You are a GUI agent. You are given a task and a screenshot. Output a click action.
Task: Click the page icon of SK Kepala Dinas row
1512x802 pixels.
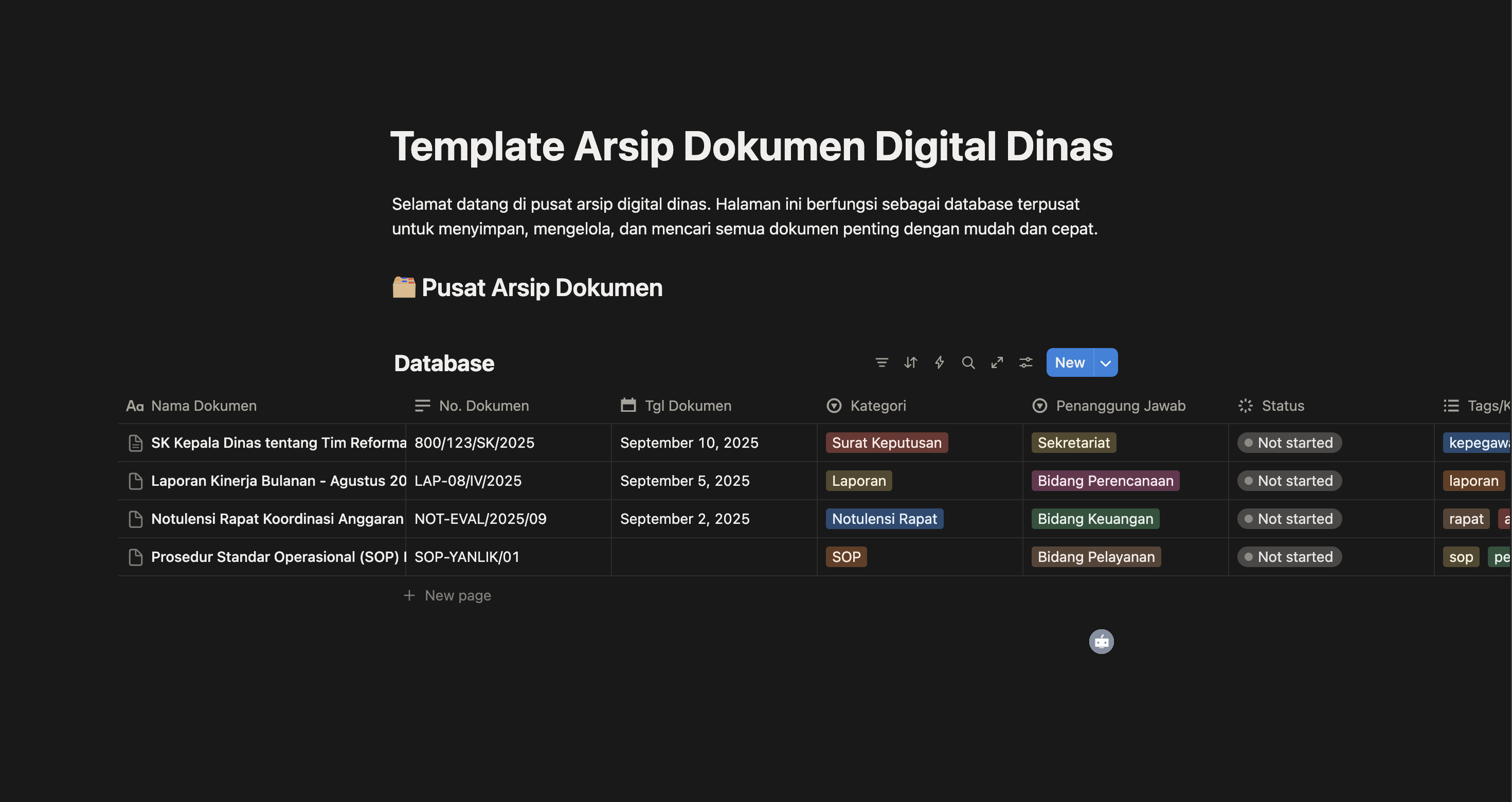click(136, 443)
